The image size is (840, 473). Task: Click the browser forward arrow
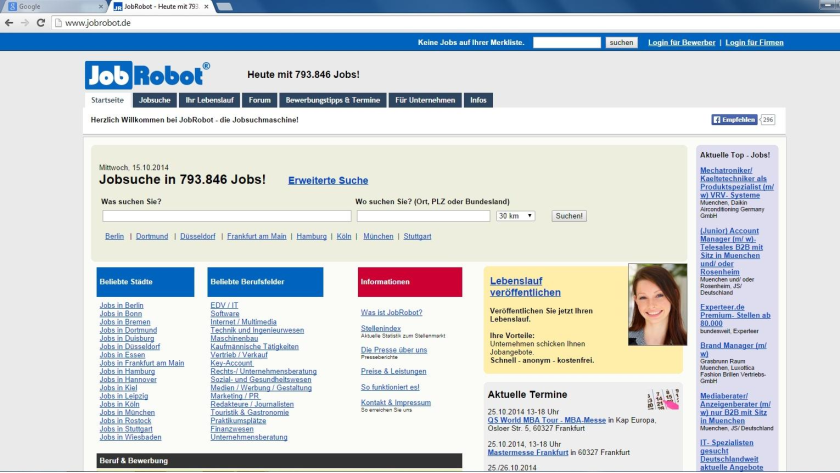pos(25,22)
